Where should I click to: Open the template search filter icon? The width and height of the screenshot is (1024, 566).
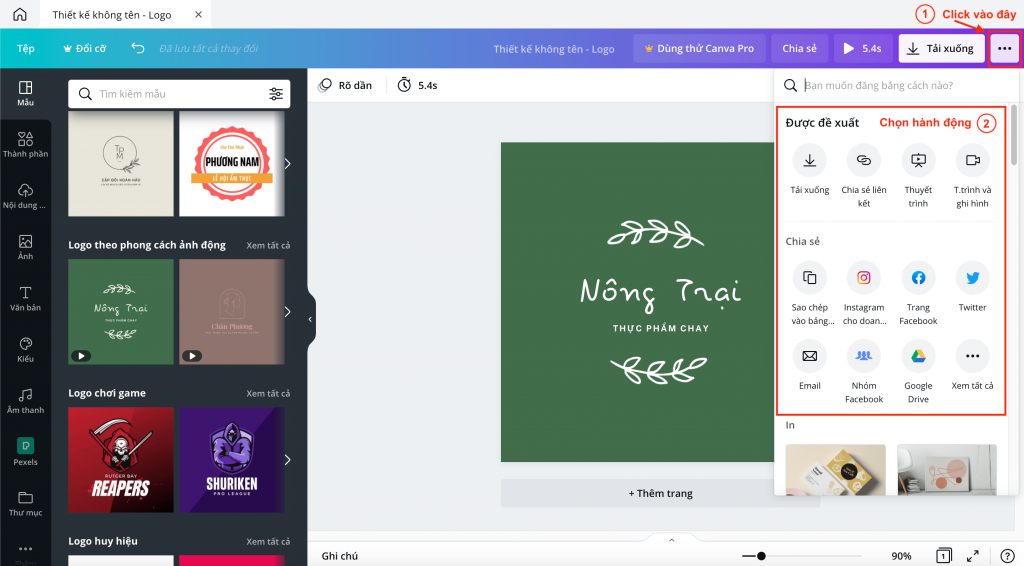(276, 94)
